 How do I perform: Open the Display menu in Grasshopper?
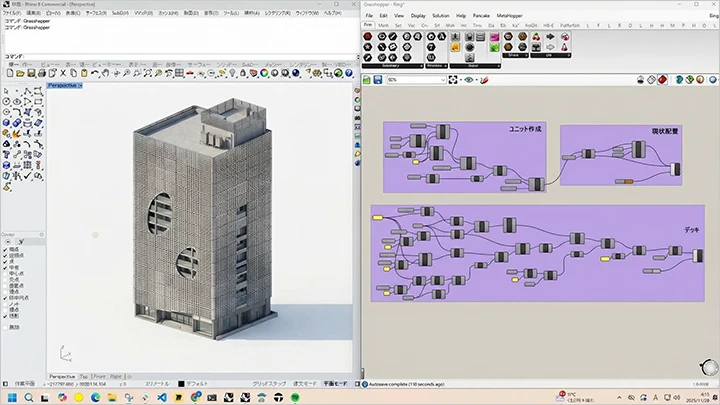418,16
